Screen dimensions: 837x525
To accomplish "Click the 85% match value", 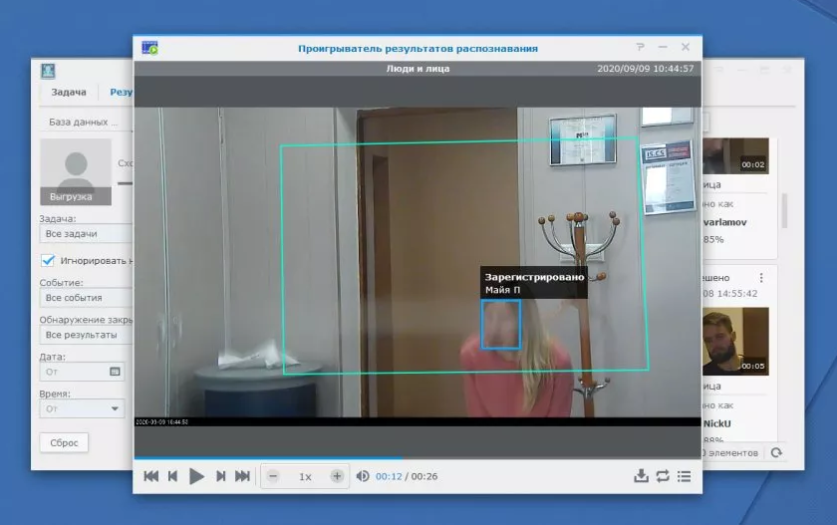I will click(x=714, y=240).
